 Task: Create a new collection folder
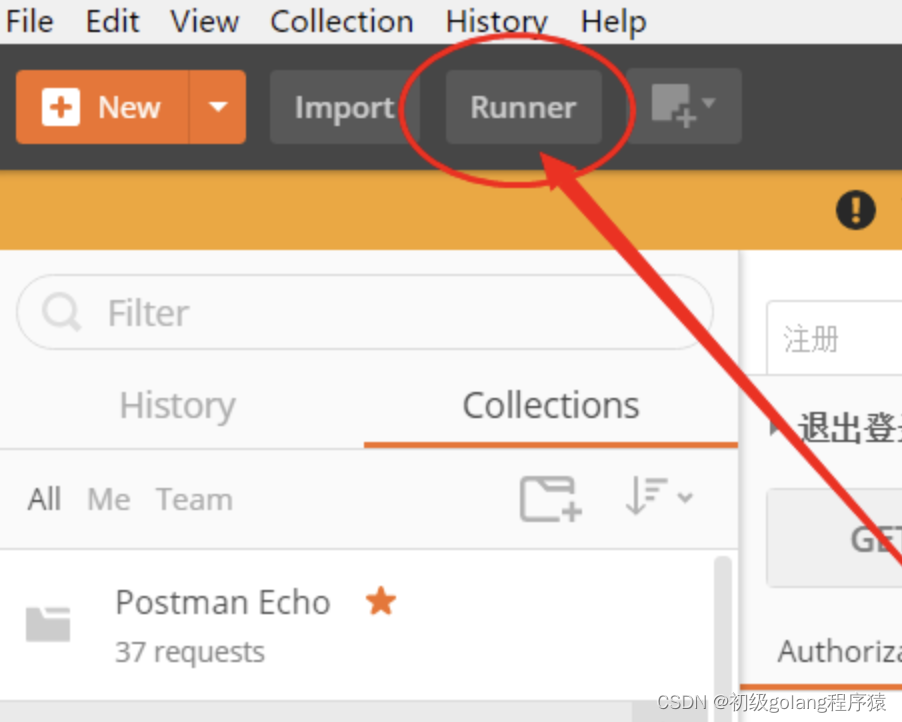pos(549,497)
